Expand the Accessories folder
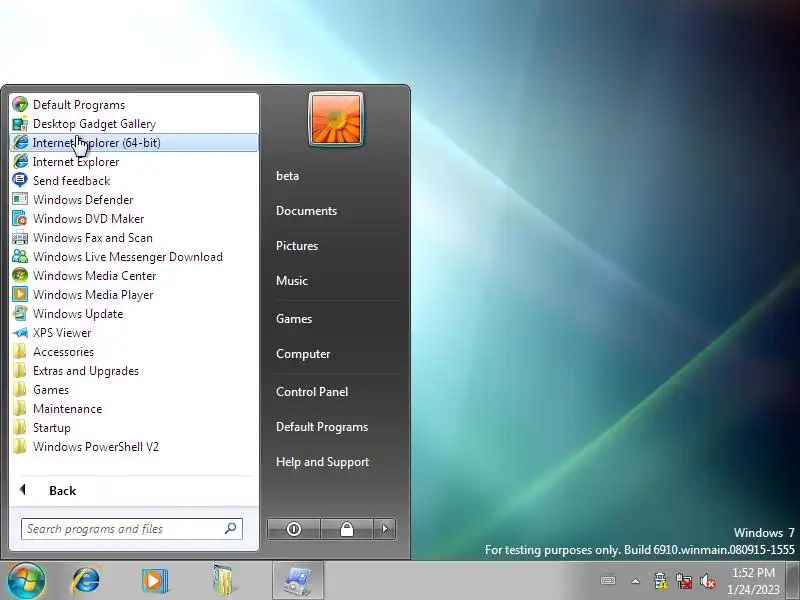 pos(134,352)
